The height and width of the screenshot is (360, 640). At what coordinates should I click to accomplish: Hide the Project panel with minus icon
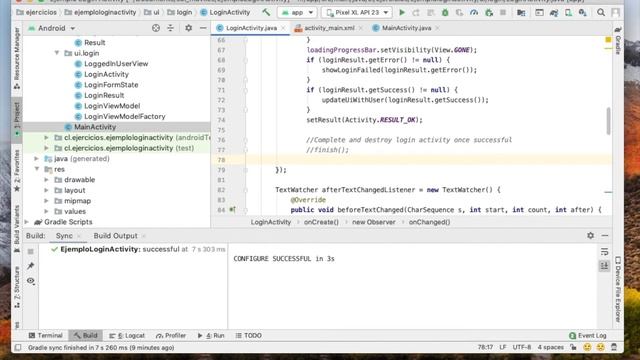pos(203,28)
